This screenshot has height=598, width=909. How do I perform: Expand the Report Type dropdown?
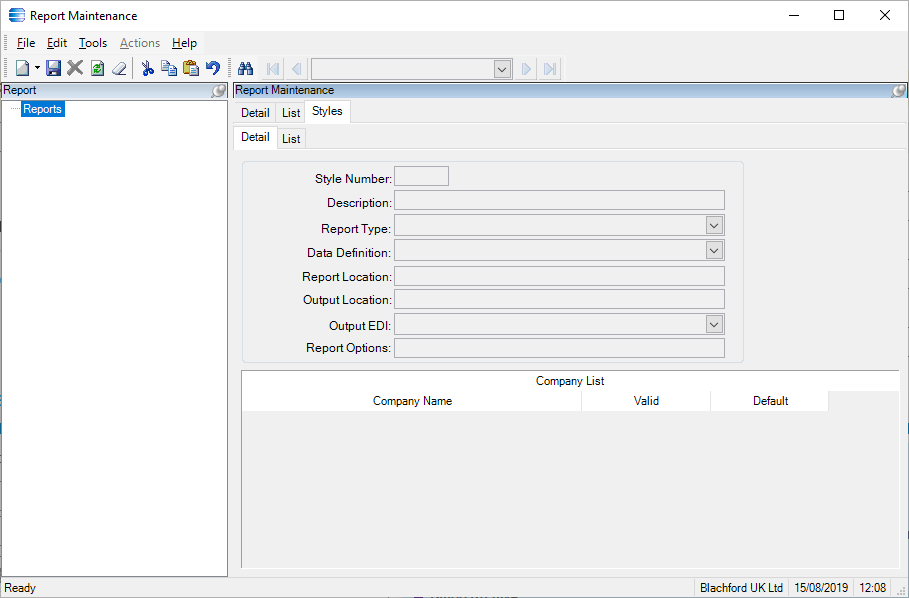tap(714, 225)
